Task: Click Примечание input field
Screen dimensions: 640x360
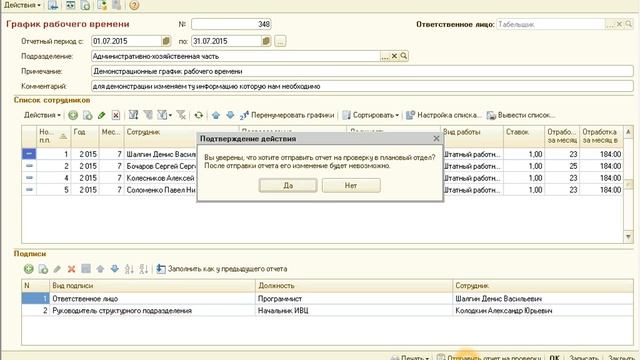Action: [x=362, y=71]
